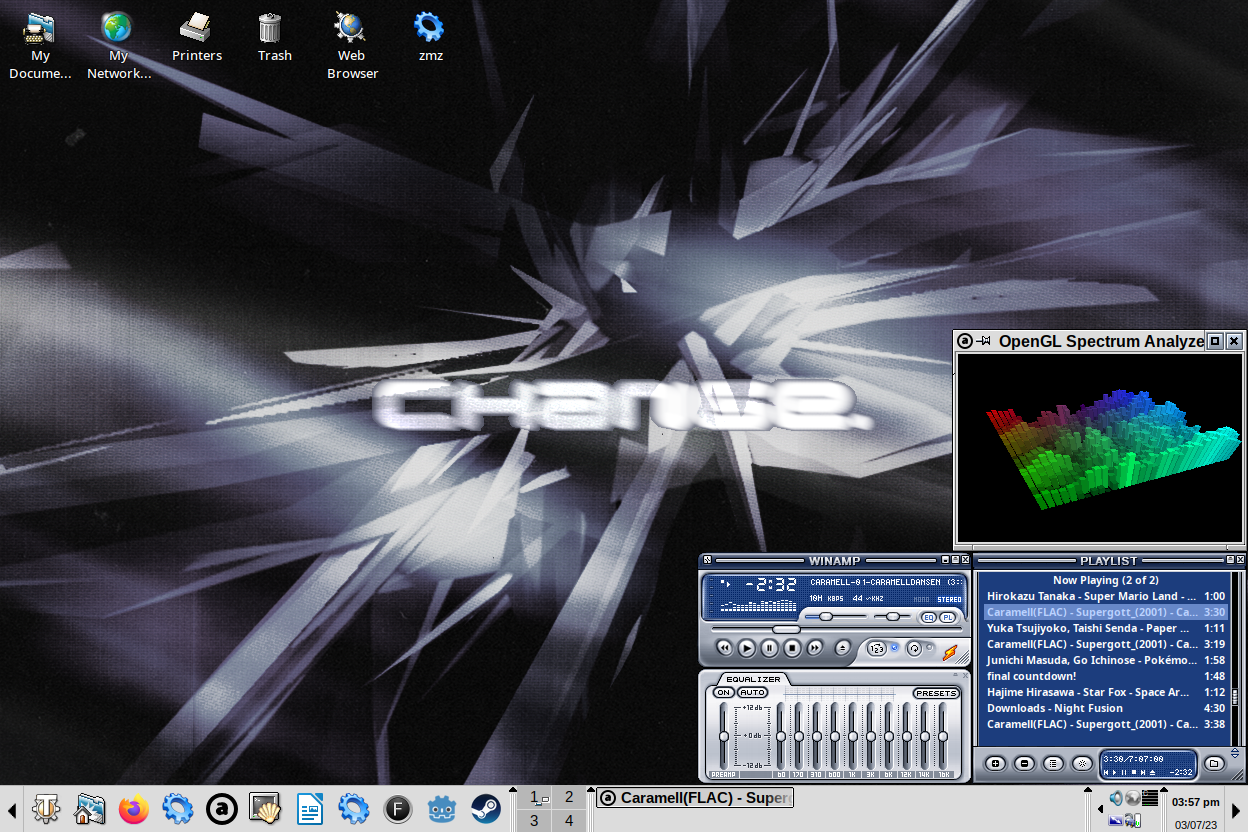Launch Firefox from the panel
This screenshot has width=1248, height=832.
tap(134, 809)
